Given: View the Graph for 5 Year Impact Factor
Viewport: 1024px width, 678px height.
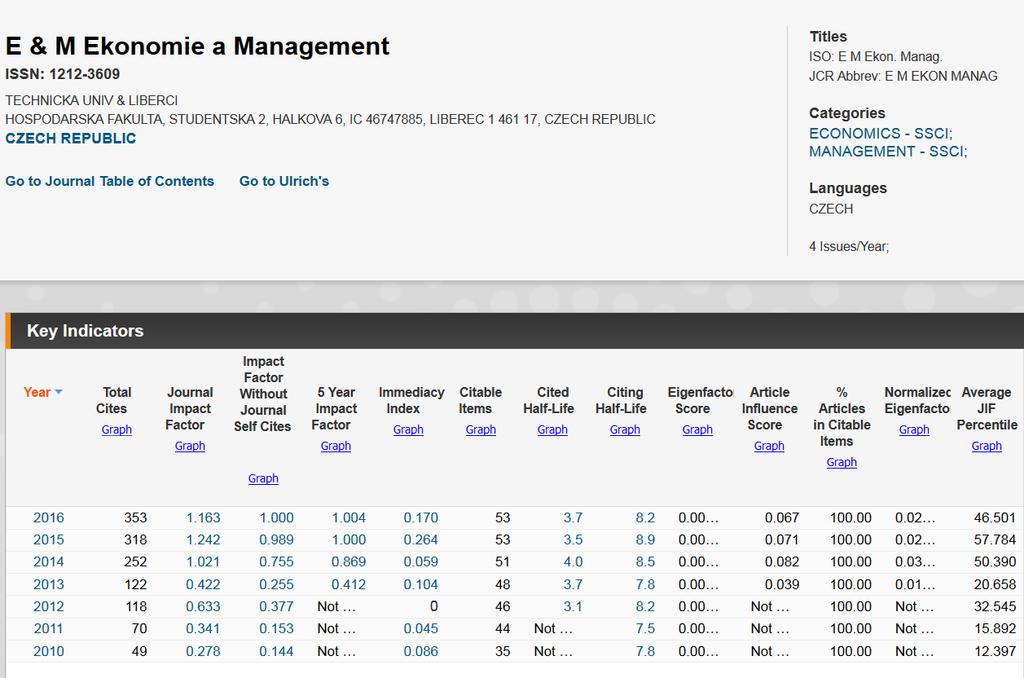Looking at the screenshot, I should tap(336, 445).
